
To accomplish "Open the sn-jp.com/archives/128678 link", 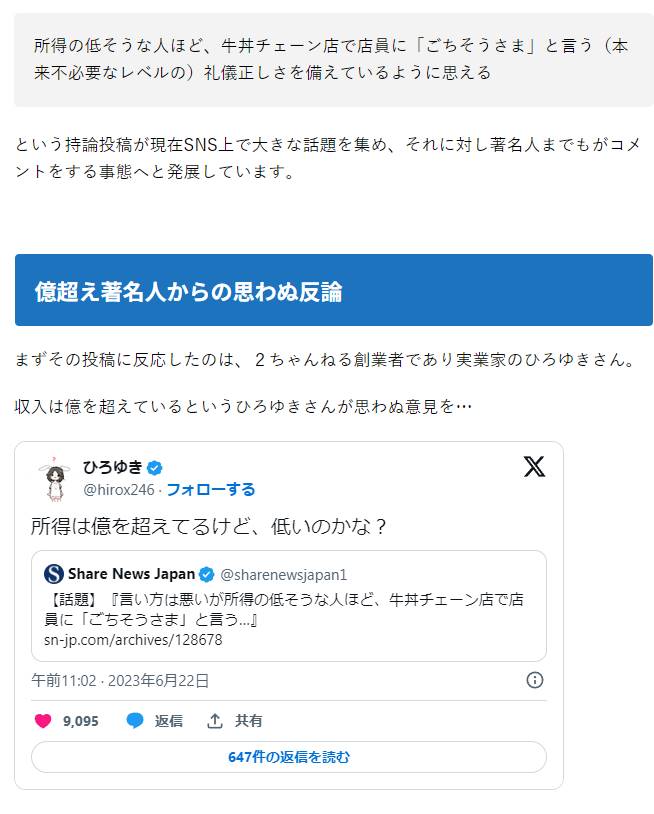I will (x=133, y=640).
